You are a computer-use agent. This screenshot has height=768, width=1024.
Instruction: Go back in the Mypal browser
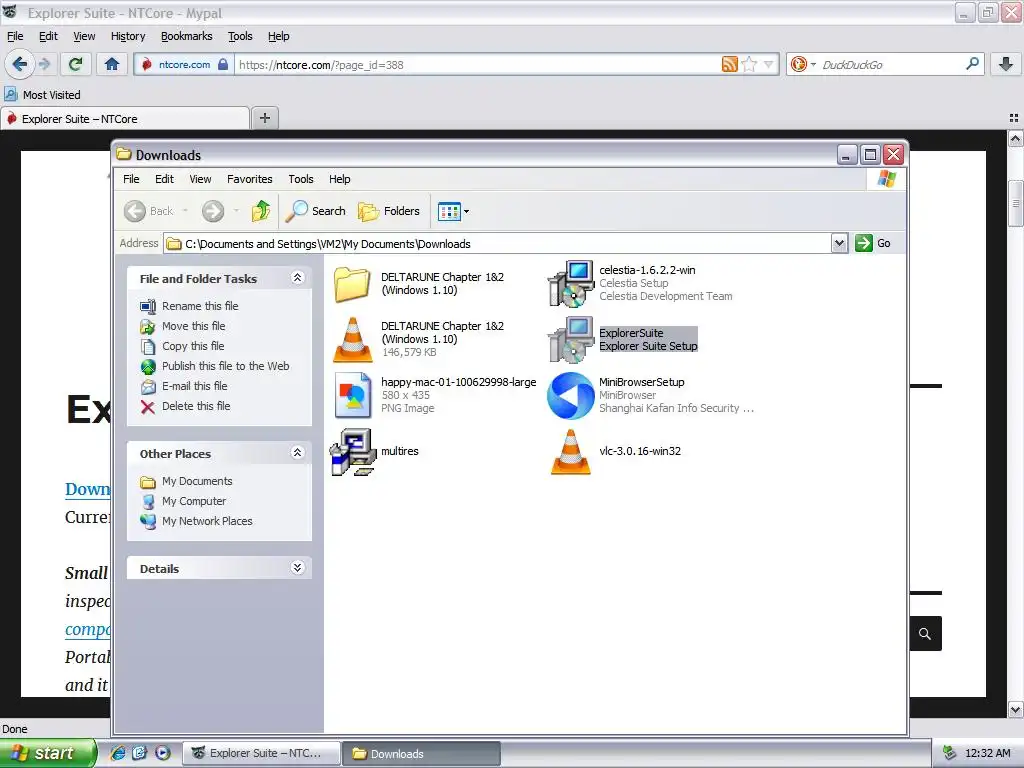coord(20,64)
